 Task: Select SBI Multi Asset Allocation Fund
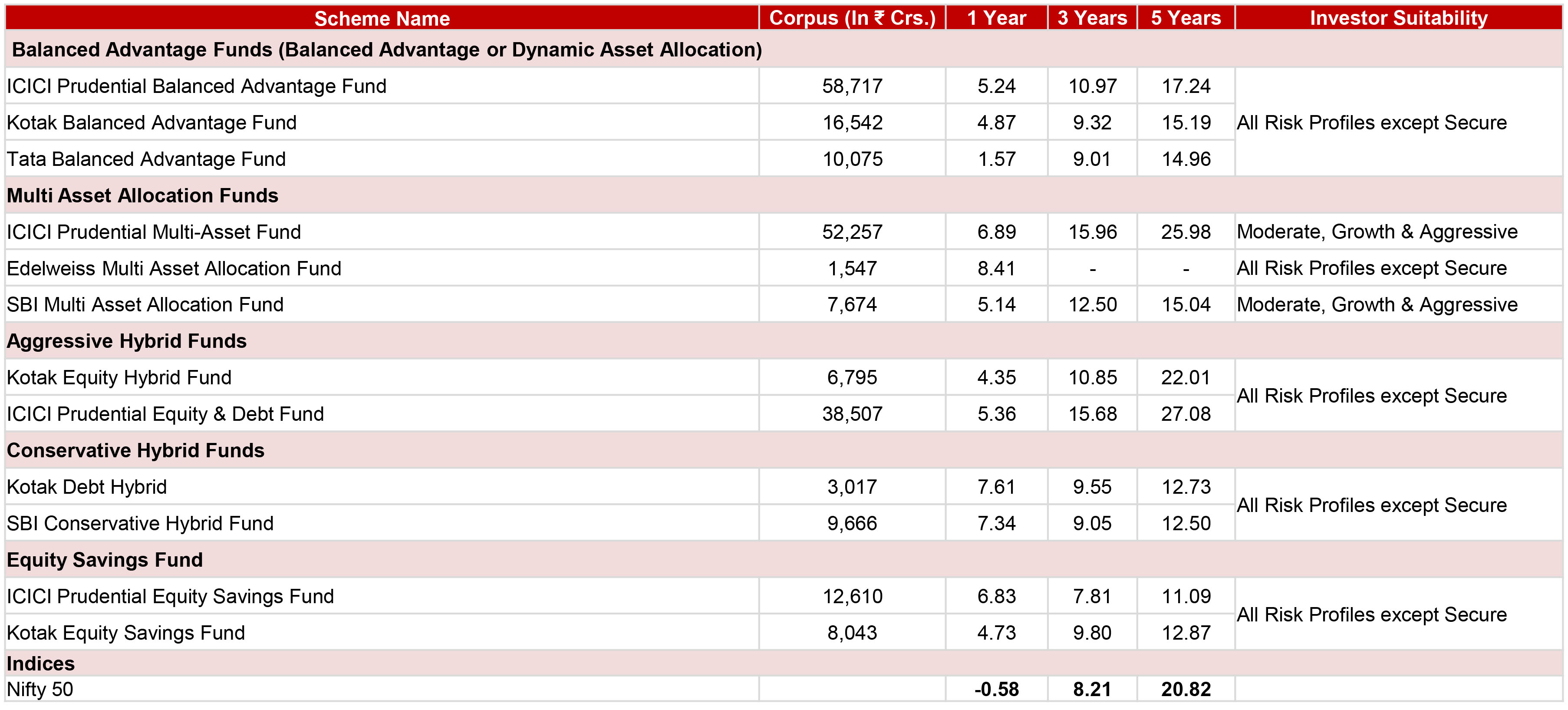145,304
